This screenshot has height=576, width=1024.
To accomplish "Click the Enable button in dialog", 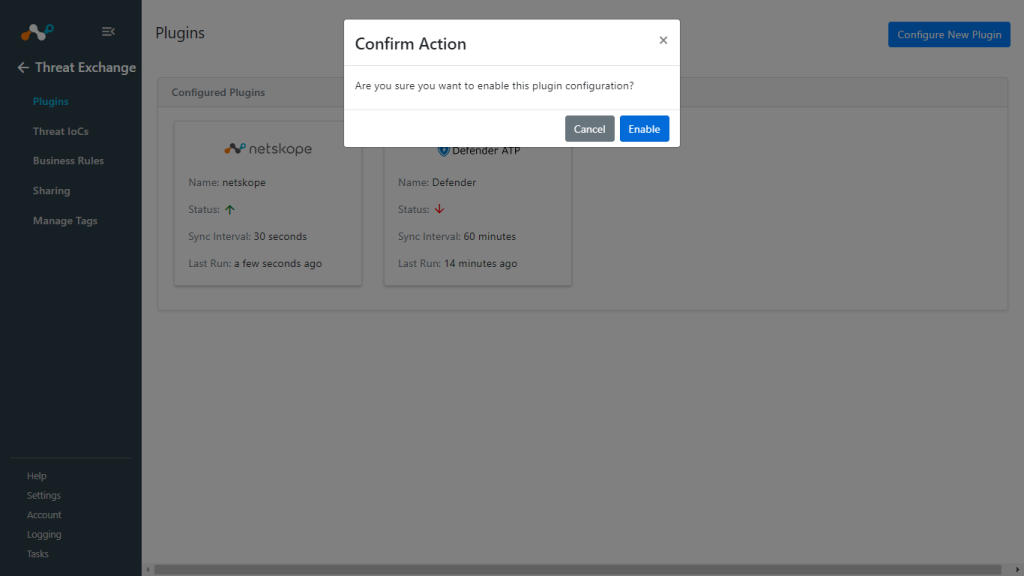I will pyautogui.click(x=644, y=129).
